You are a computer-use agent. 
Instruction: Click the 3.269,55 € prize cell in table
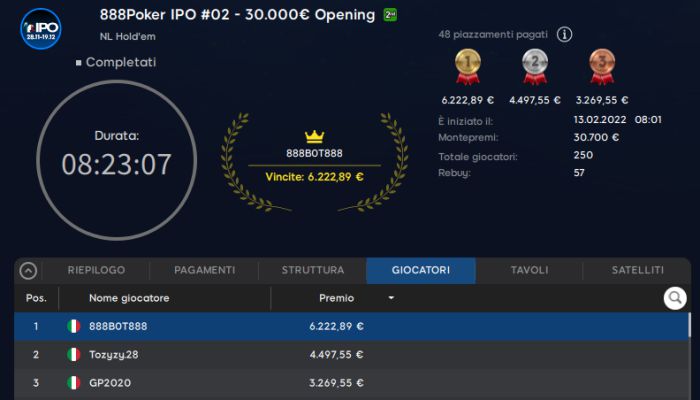(x=337, y=383)
